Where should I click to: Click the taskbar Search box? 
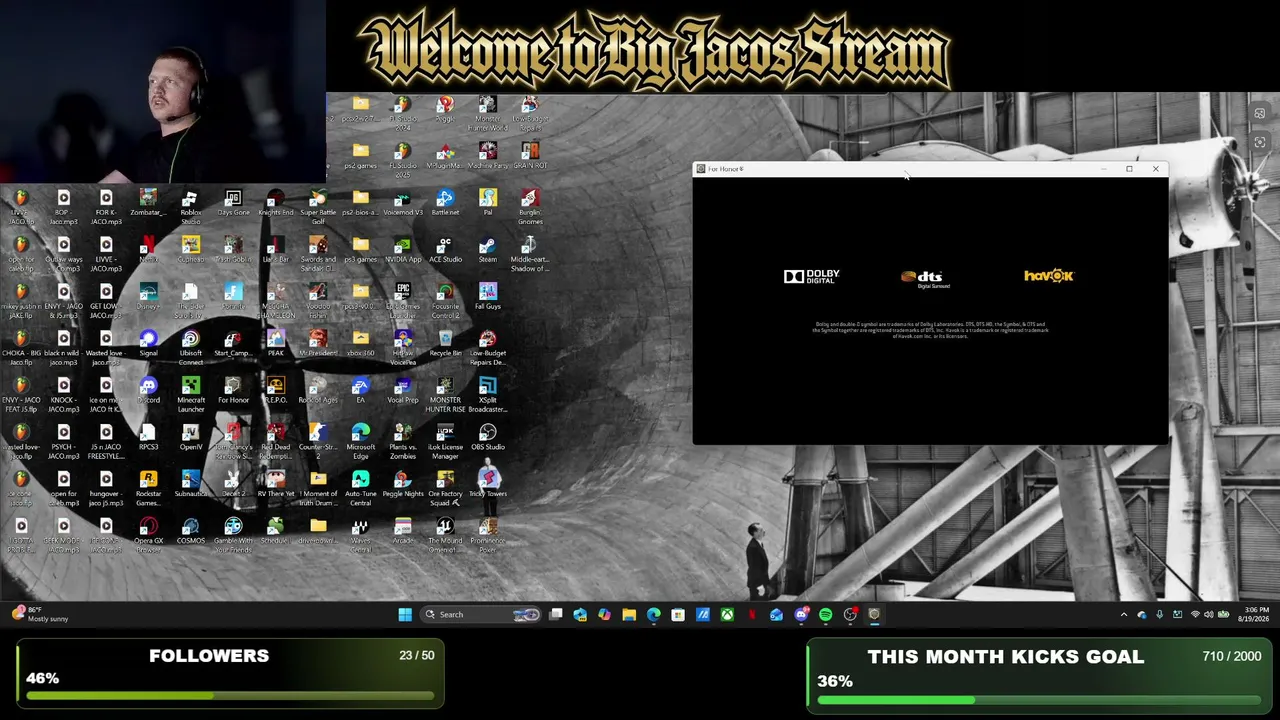point(482,614)
